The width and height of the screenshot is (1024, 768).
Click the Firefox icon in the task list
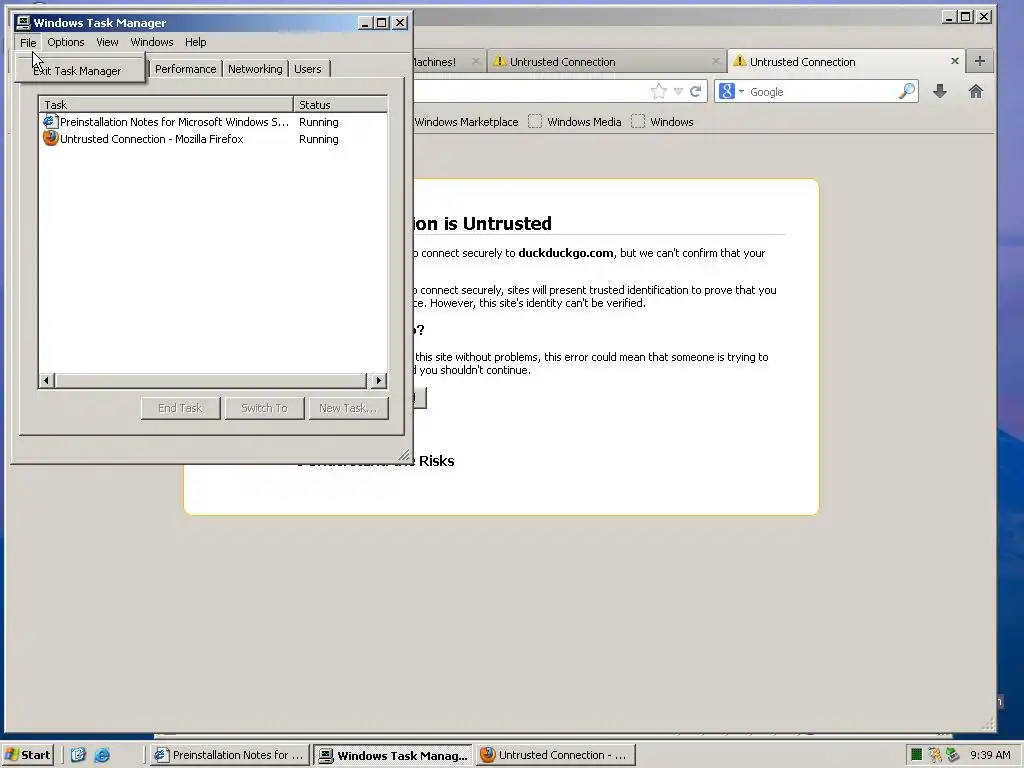[50, 138]
